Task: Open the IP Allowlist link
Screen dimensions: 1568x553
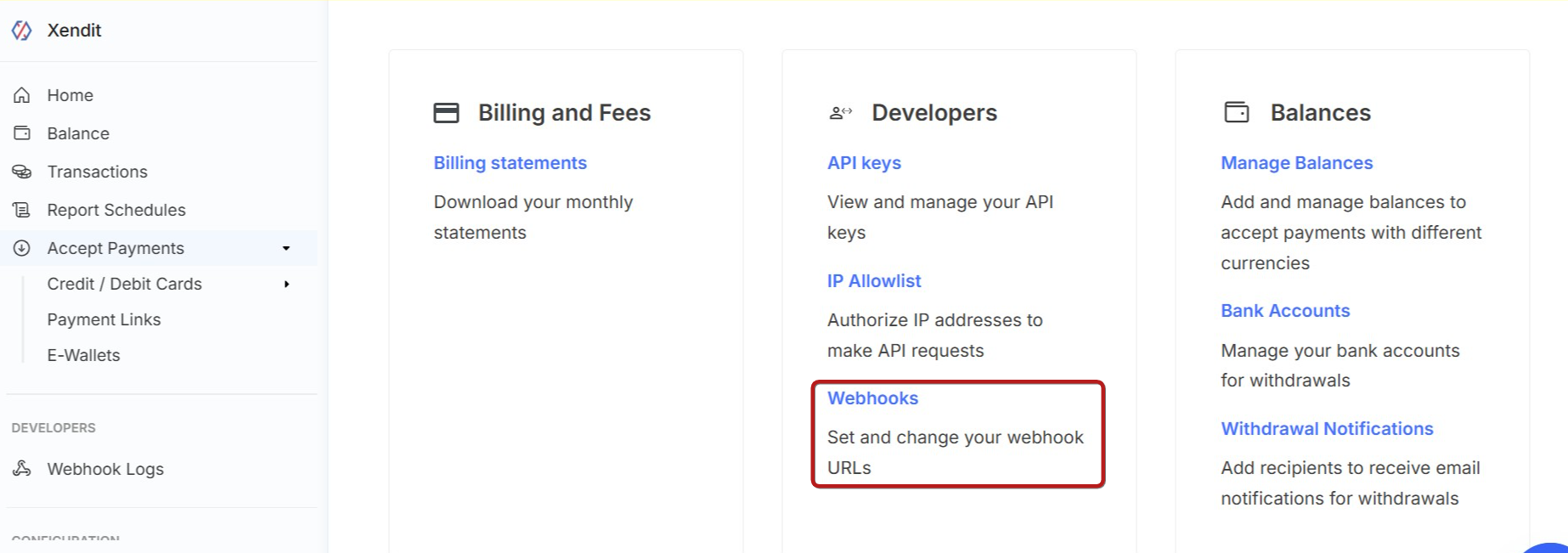Action: (x=874, y=281)
